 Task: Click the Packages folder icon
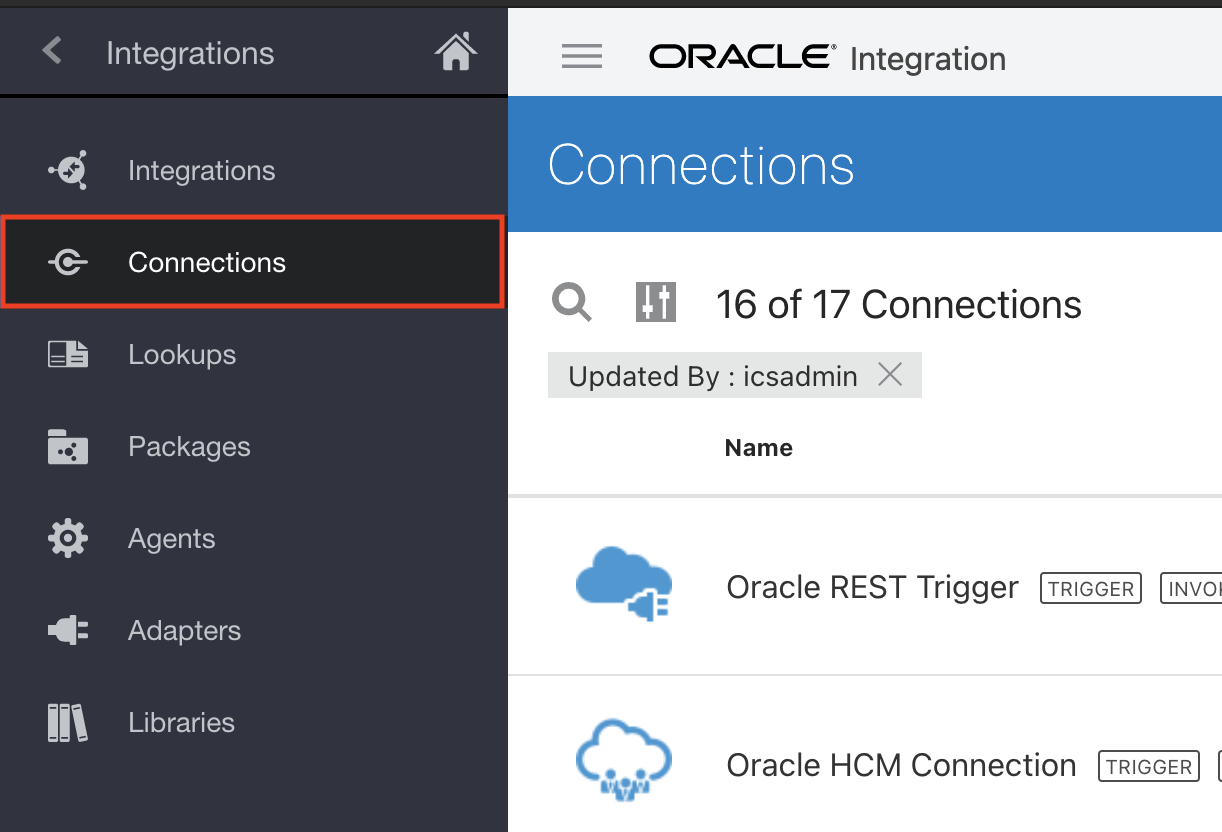(x=68, y=447)
